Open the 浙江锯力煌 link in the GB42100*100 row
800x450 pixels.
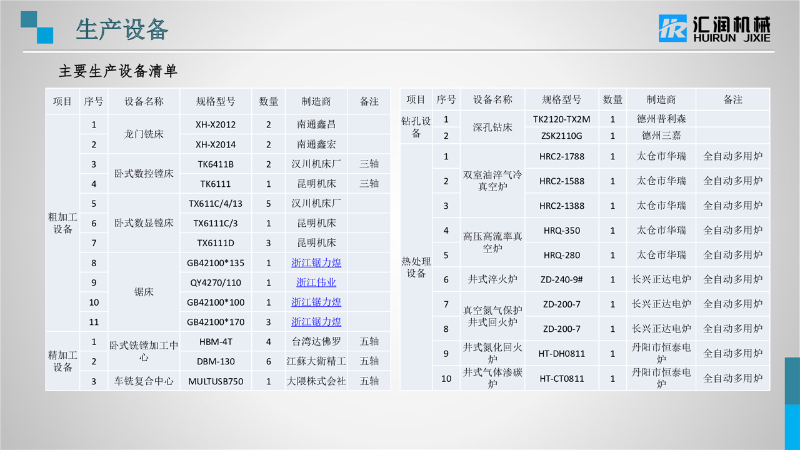[316, 302]
